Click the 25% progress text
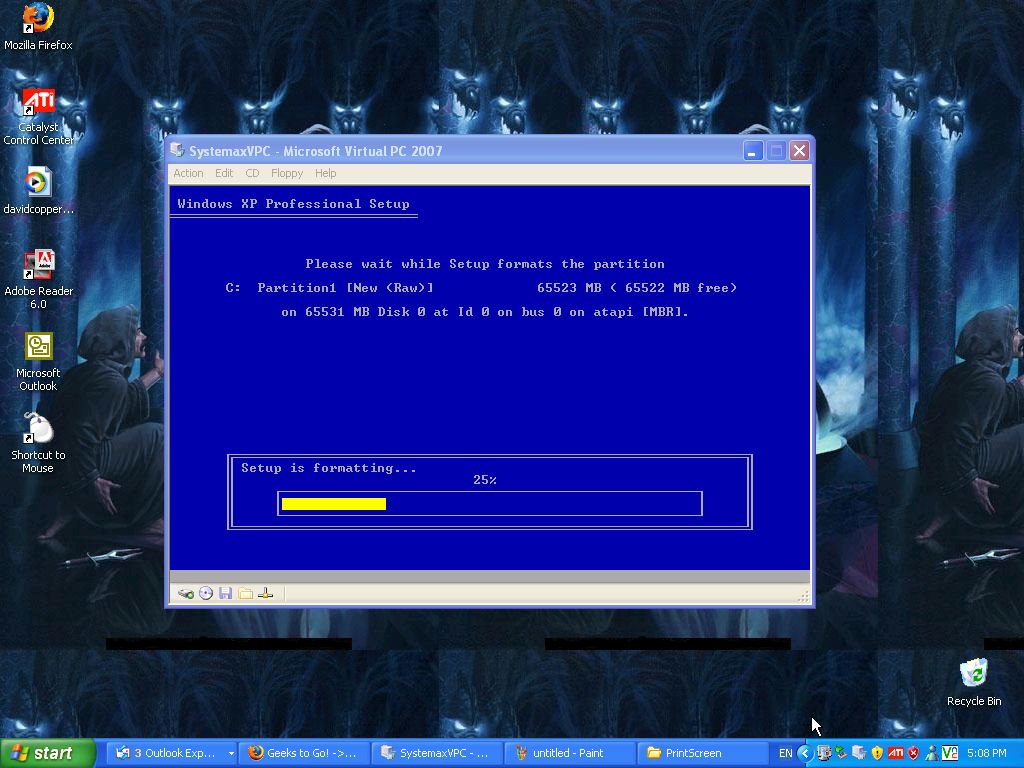Image resolution: width=1024 pixels, height=768 pixels. pyautogui.click(x=485, y=480)
